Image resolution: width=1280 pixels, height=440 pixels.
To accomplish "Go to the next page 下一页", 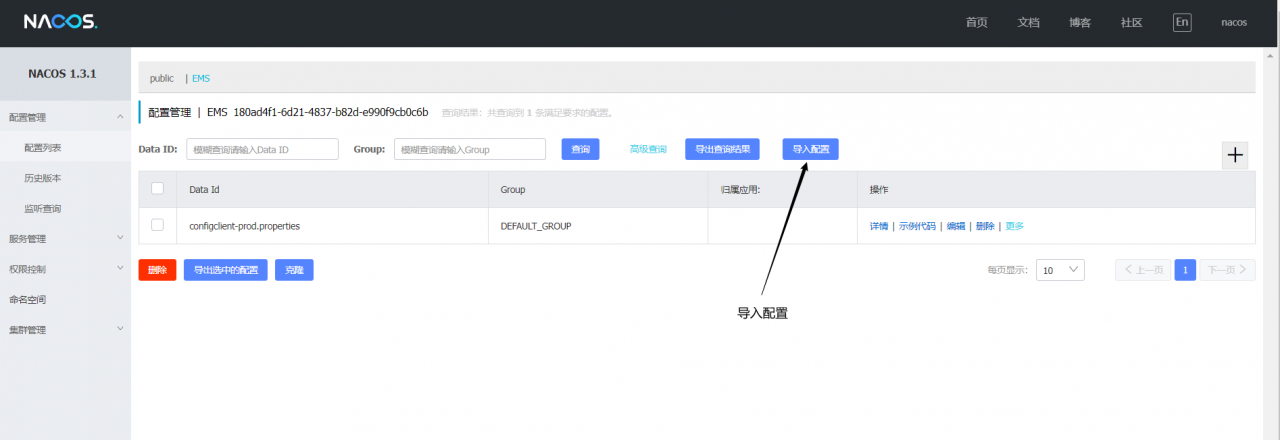I will pyautogui.click(x=1227, y=270).
